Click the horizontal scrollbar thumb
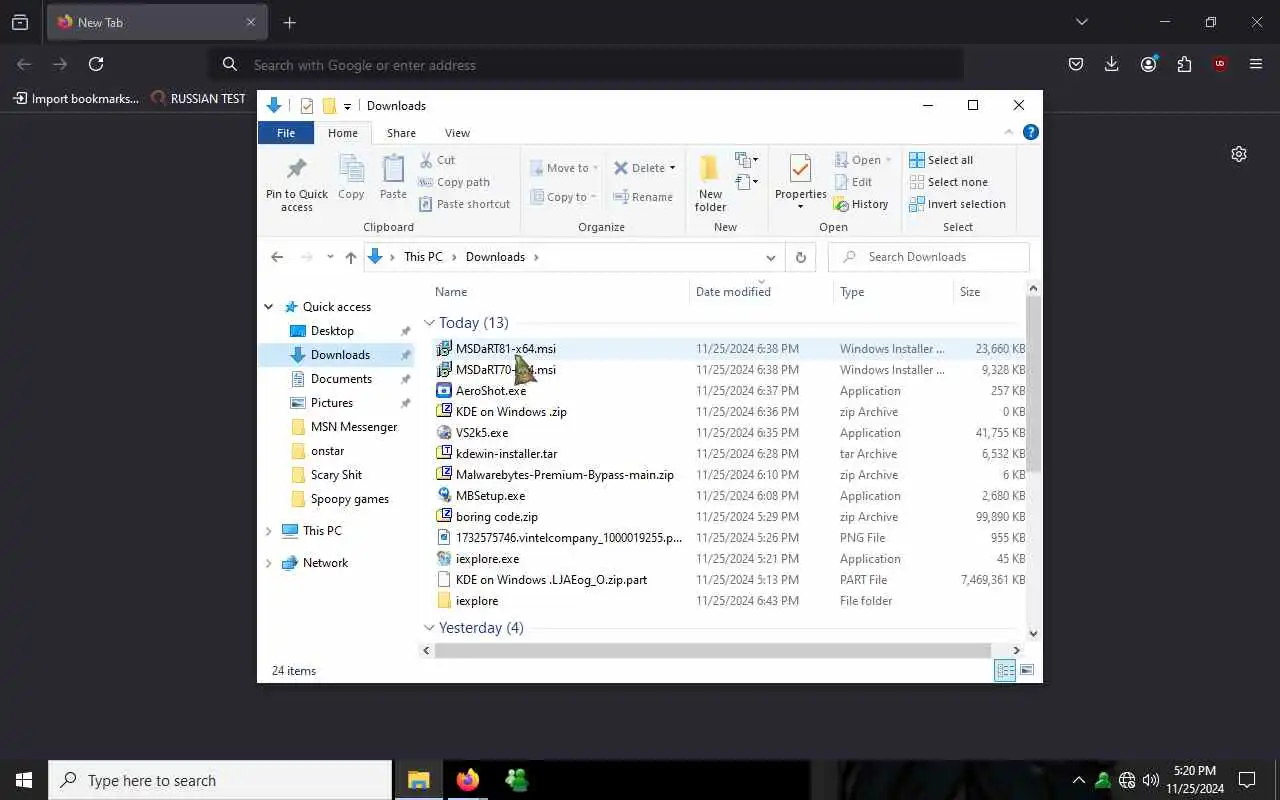 pos(712,650)
